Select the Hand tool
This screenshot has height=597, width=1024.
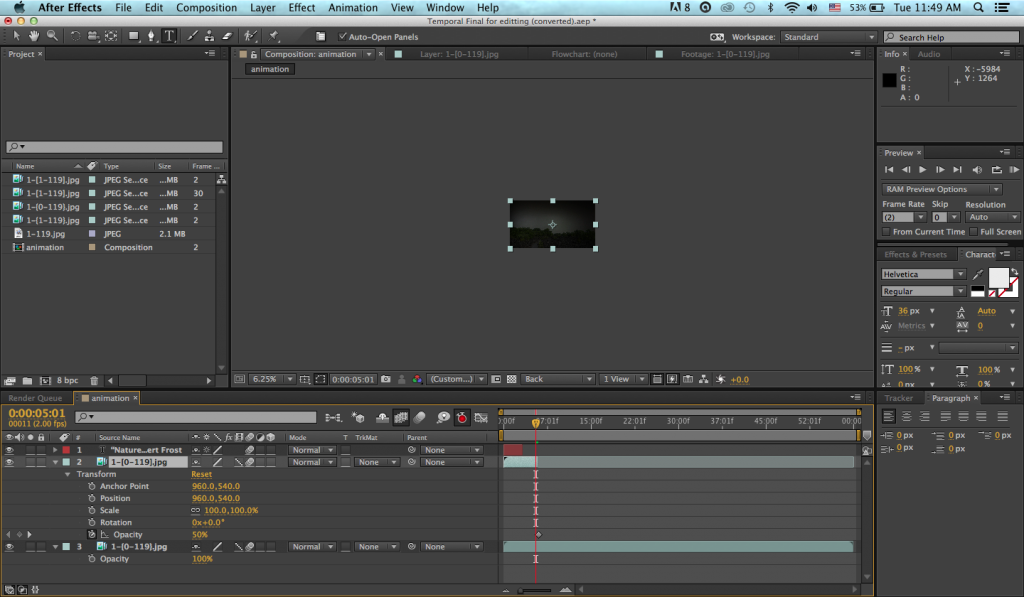tap(34, 36)
